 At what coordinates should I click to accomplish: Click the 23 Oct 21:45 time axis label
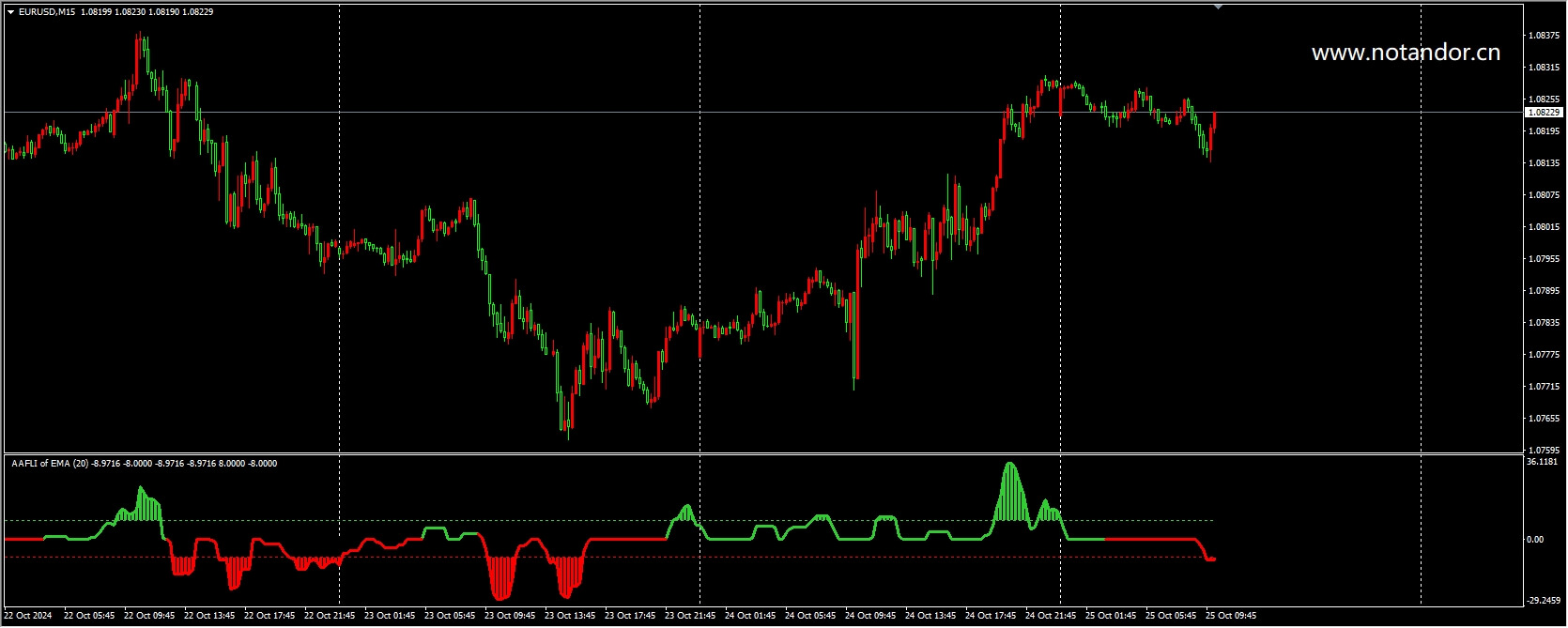pyautogui.click(x=690, y=616)
